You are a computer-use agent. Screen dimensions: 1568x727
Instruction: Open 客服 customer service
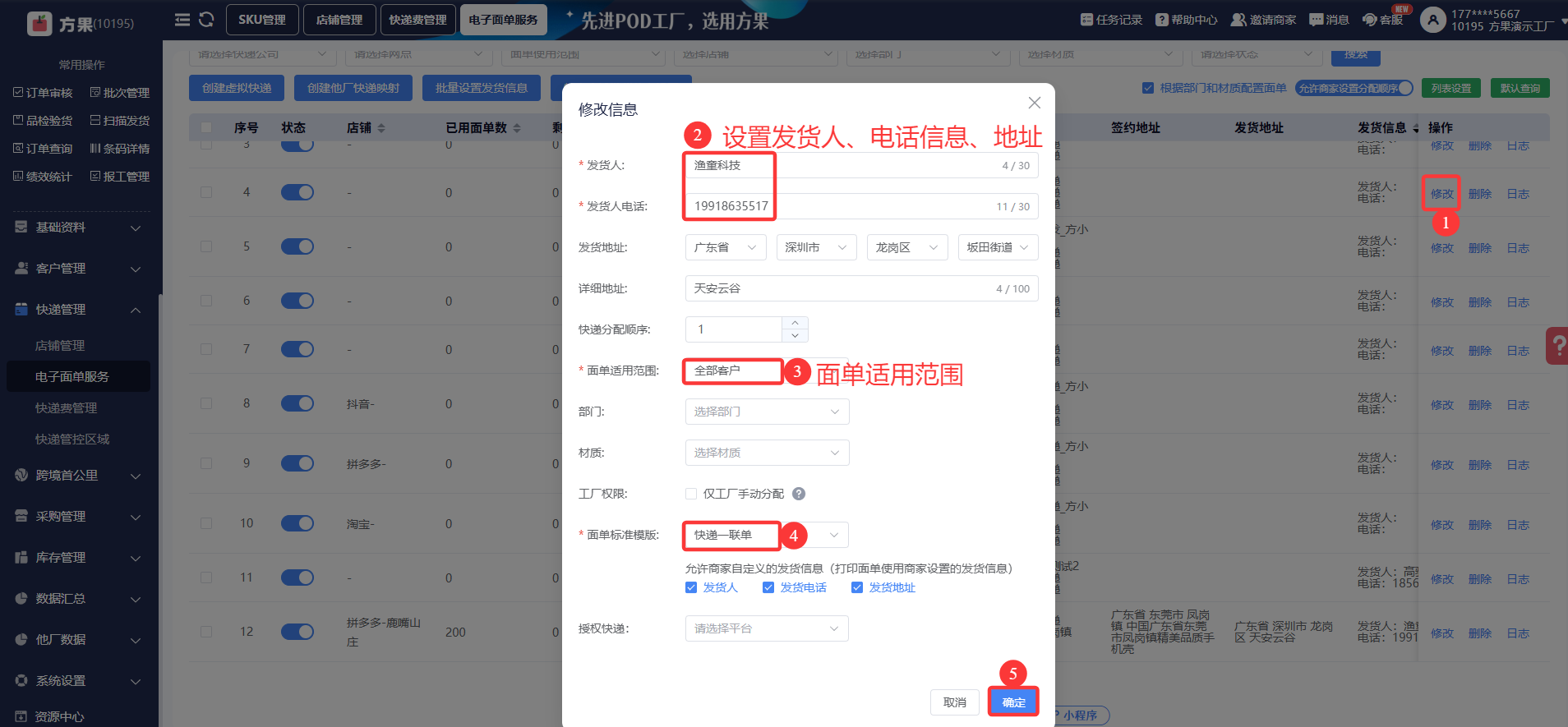tap(1383, 20)
